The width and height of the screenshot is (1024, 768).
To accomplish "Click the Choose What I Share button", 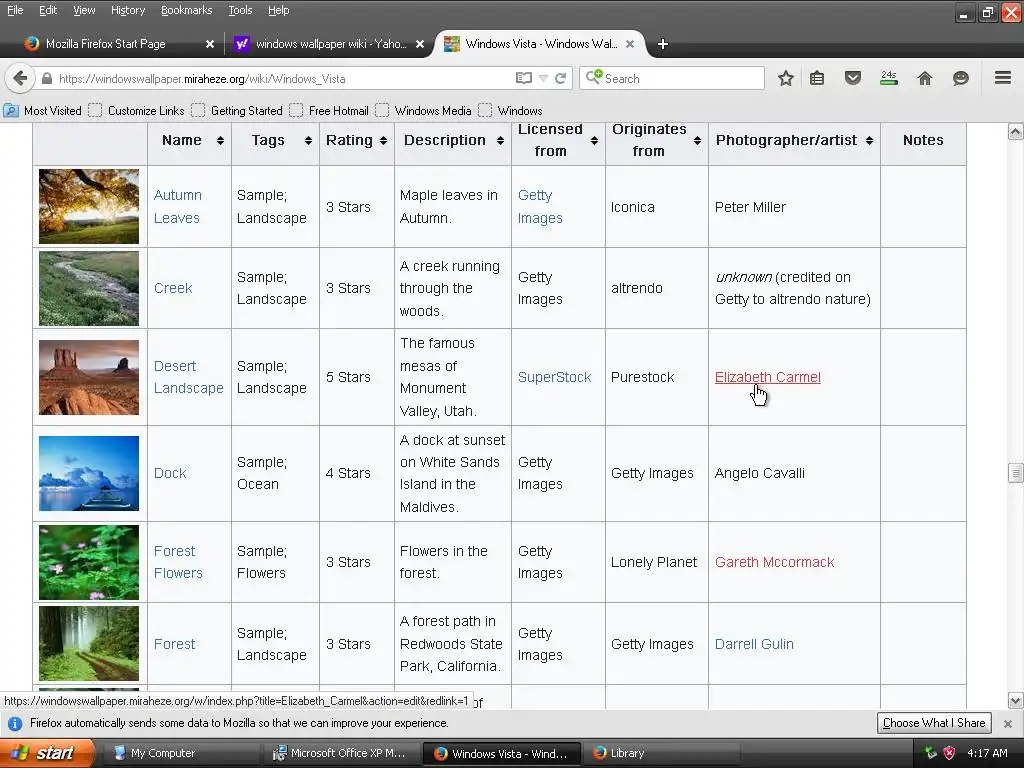I will pyautogui.click(x=934, y=723).
